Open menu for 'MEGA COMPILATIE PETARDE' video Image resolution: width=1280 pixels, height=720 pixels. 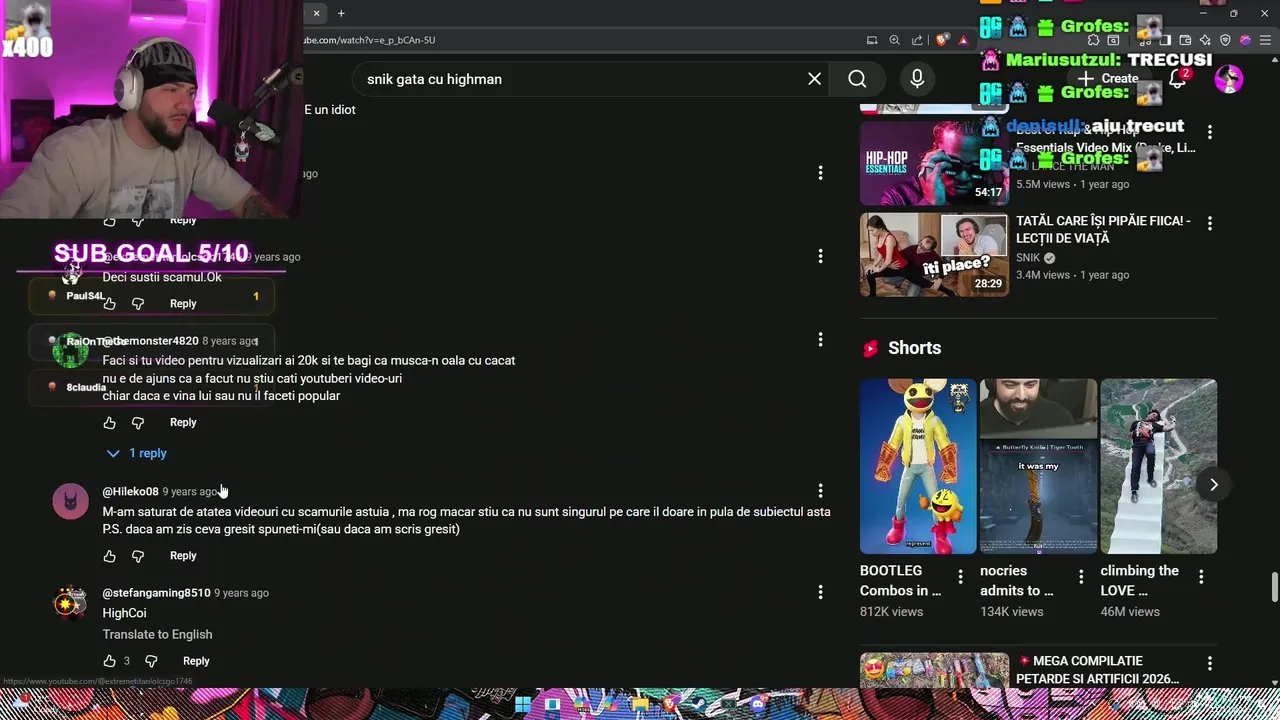click(x=1209, y=663)
